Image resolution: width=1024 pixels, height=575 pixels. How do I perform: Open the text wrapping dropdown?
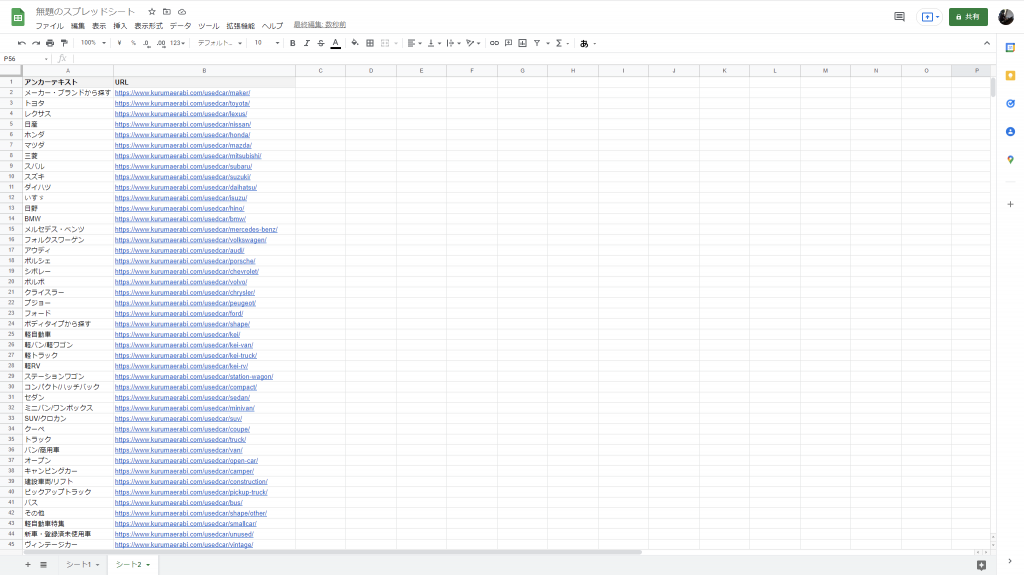(453, 43)
